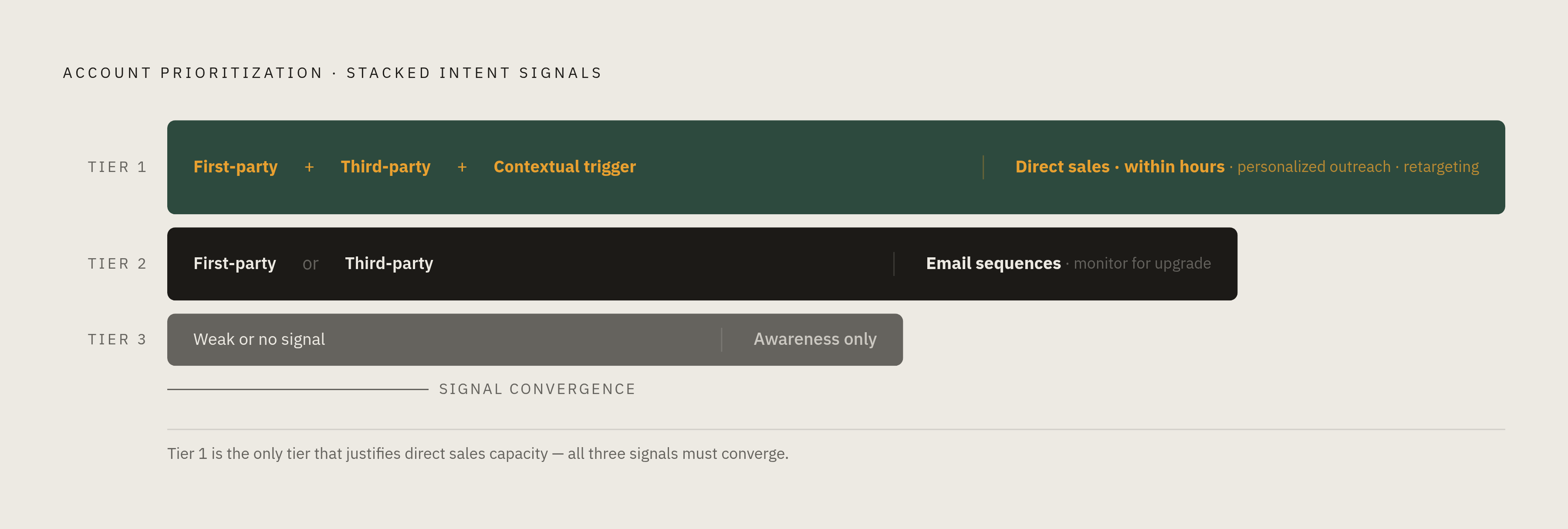Select the TIER 2 label

pos(117,263)
